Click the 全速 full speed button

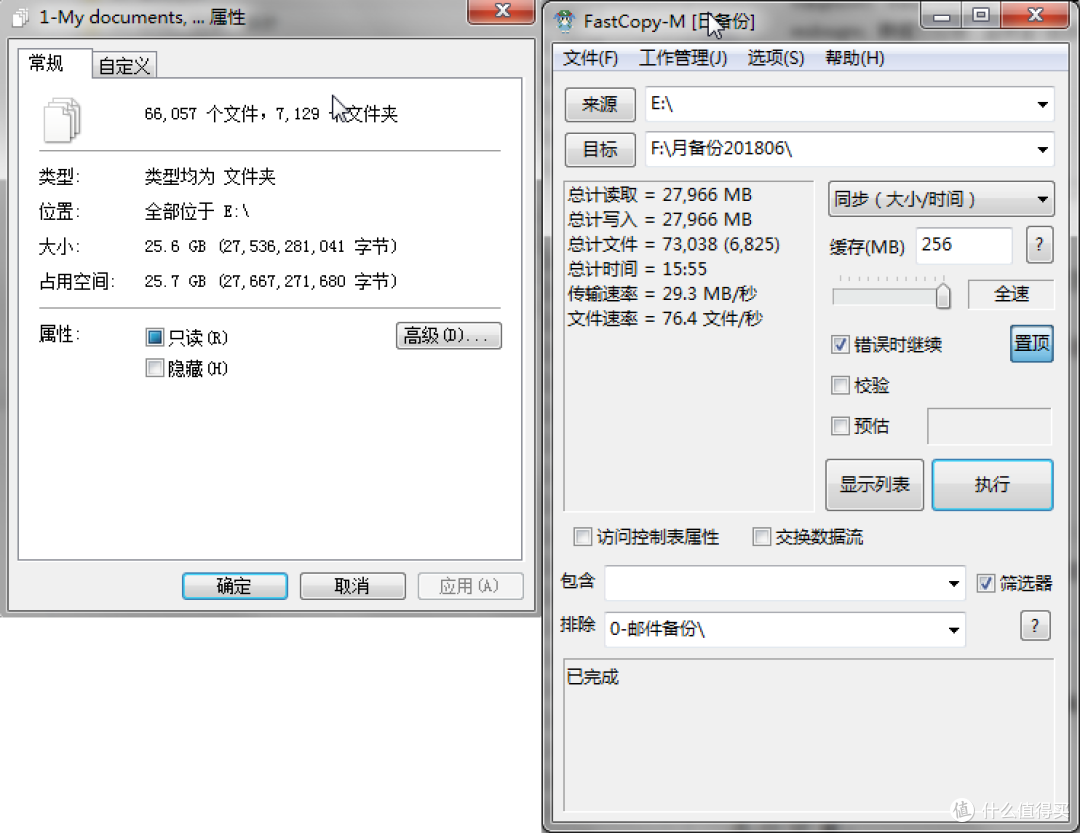(1010, 294)
